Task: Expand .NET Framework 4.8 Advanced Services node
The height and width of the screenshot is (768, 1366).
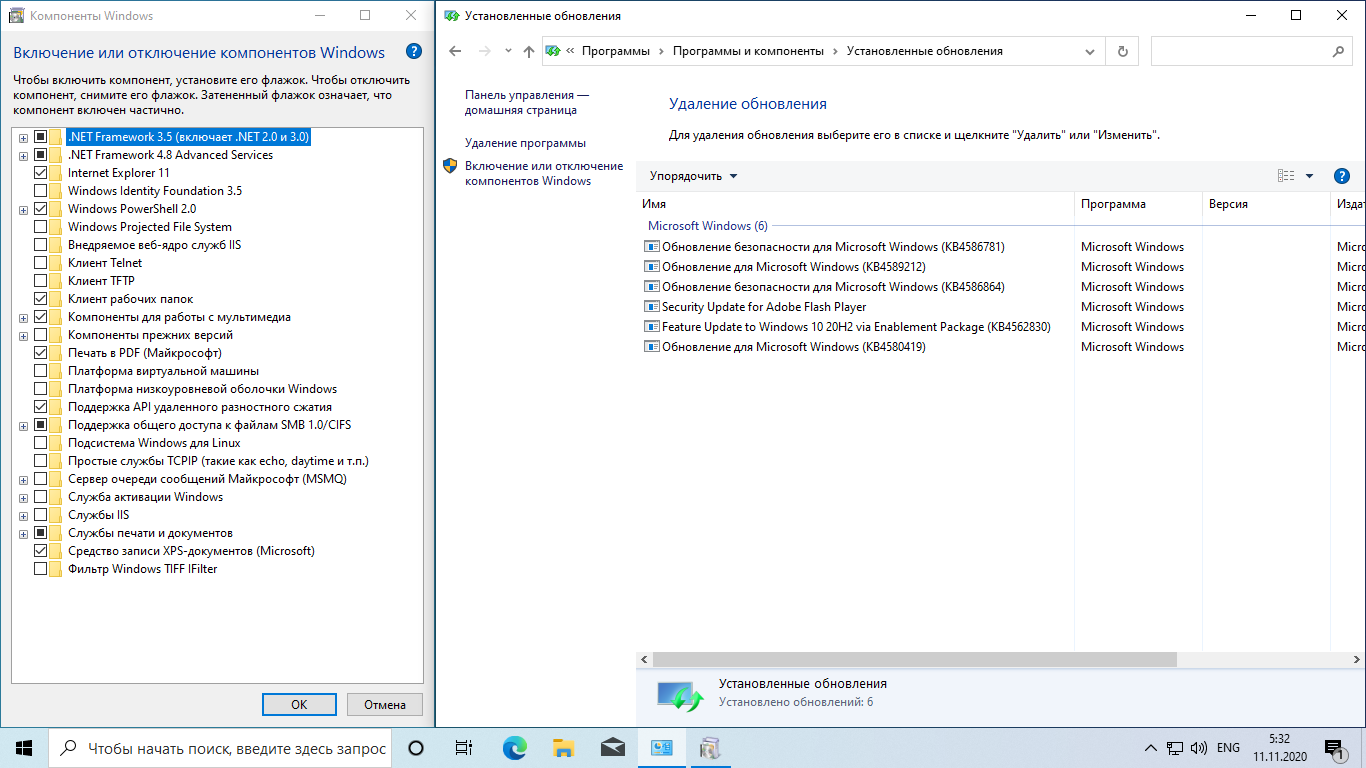Action: 23,155
